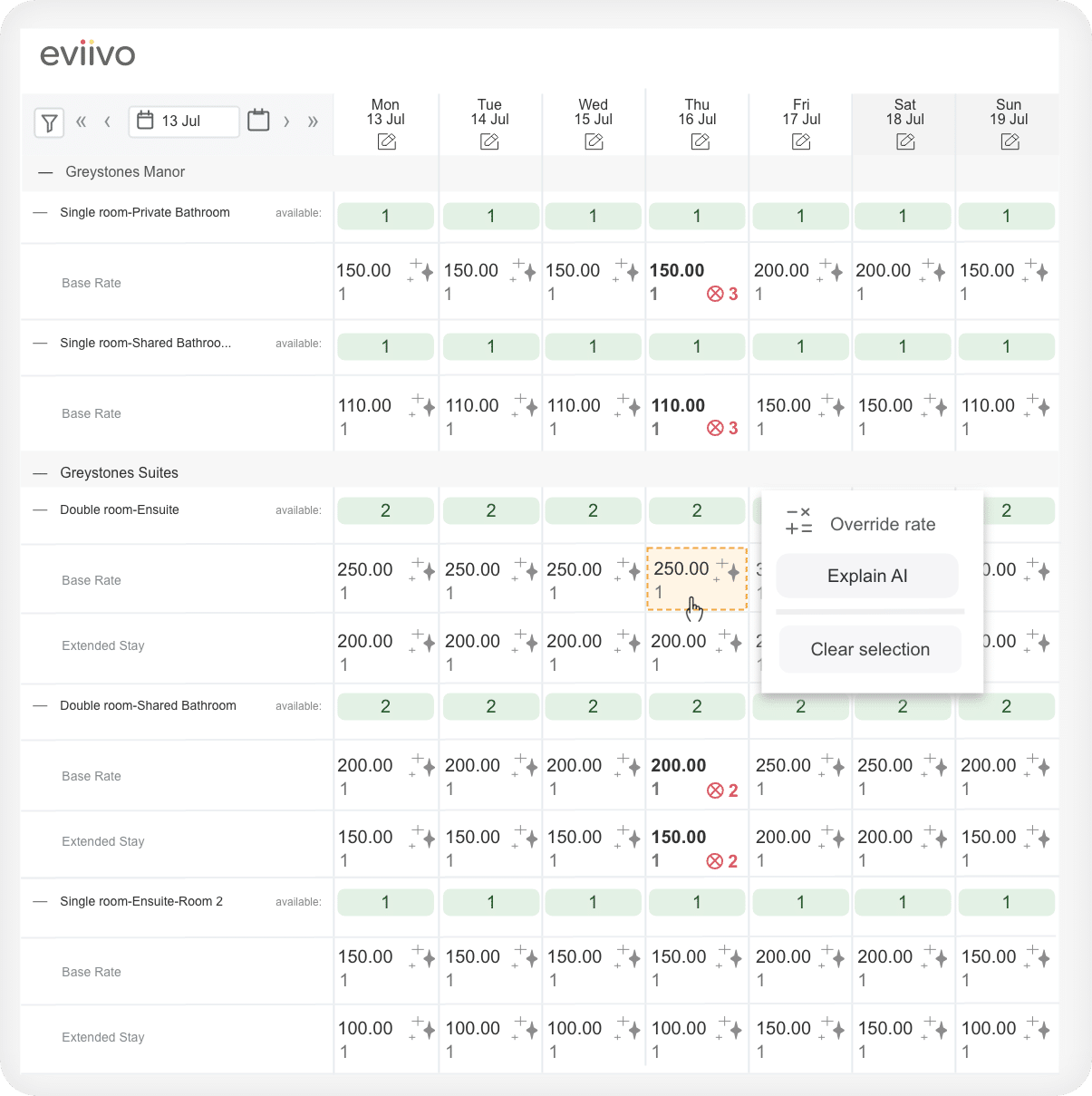This screenshot has height=1096, width=1092.
Task: Click the eviivo logo
Action: pyautogui.click(x=88, y=54)
